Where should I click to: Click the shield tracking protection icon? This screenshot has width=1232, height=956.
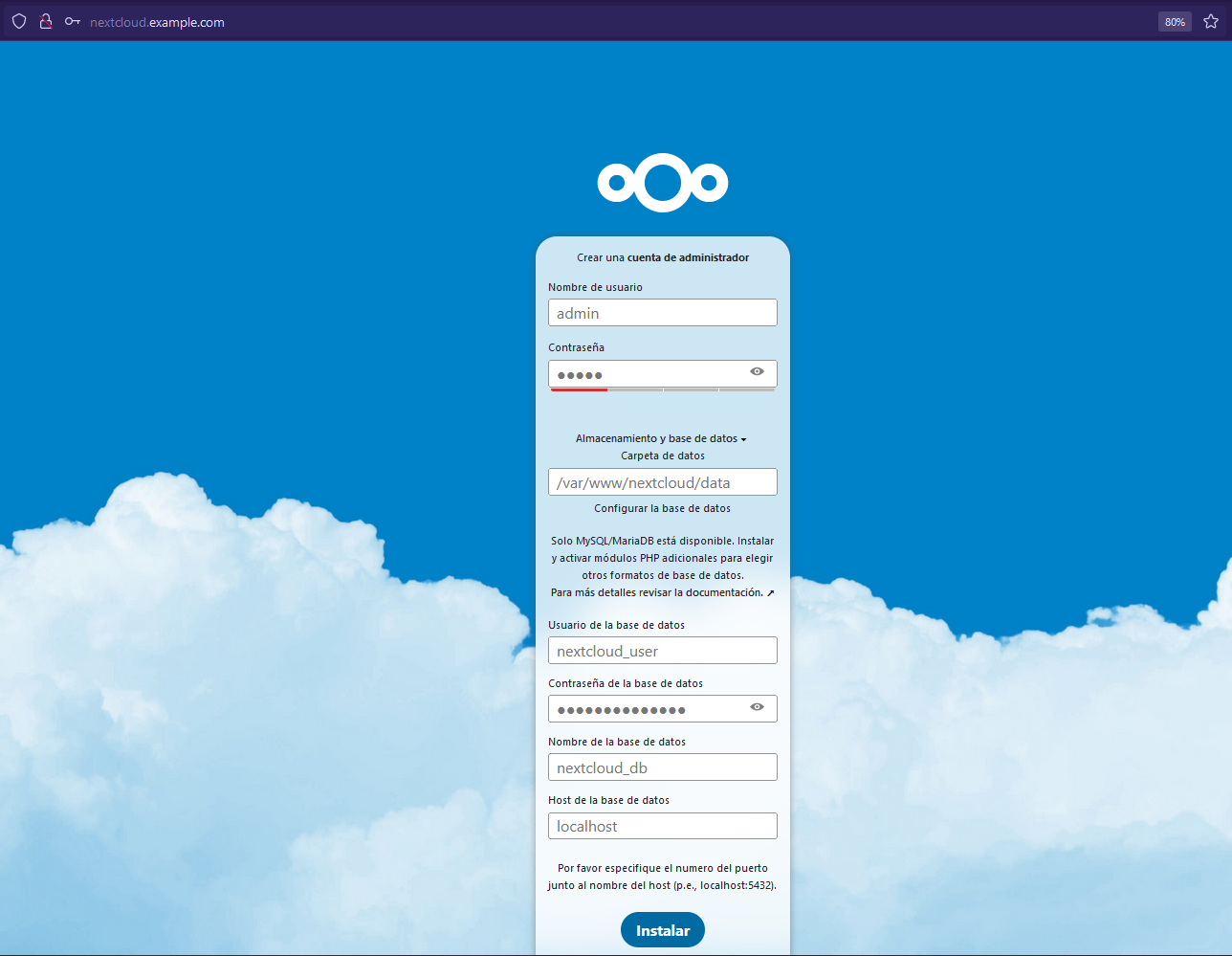tap(19, 21)
